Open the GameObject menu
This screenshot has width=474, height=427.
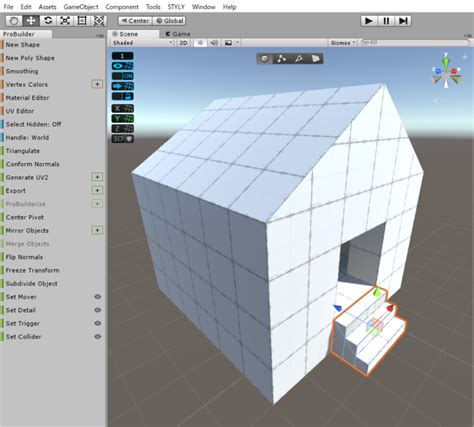pos(81,7)
